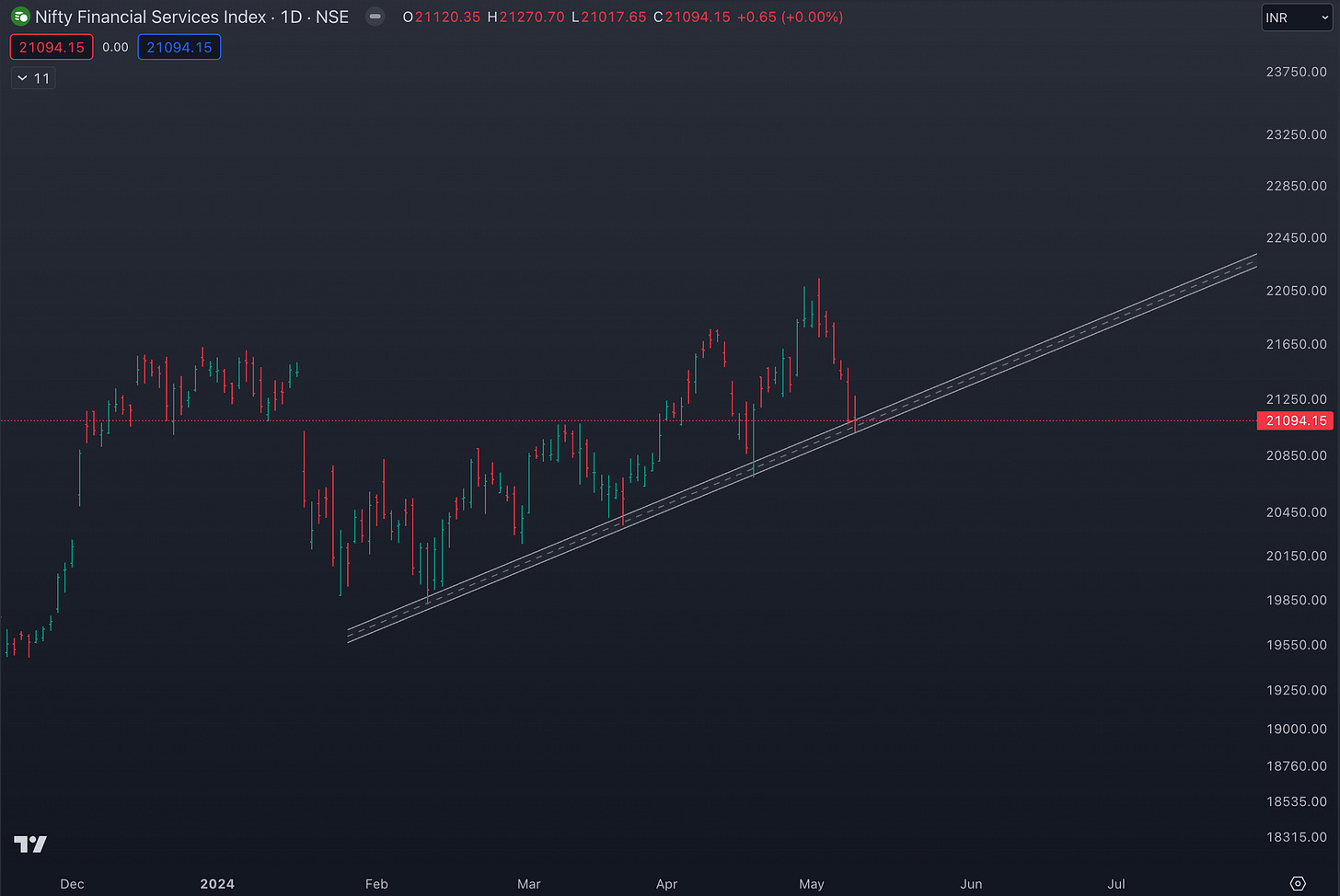1340x896 pixels.
Task: Click the TradingView logo
Action: click(x=30, y=844)
